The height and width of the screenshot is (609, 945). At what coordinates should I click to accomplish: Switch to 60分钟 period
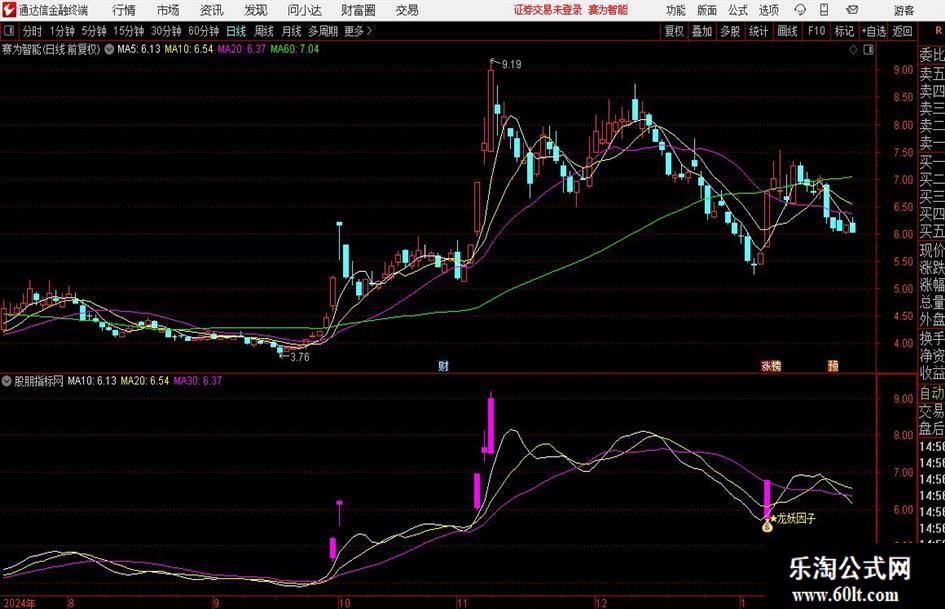(203, 31)
